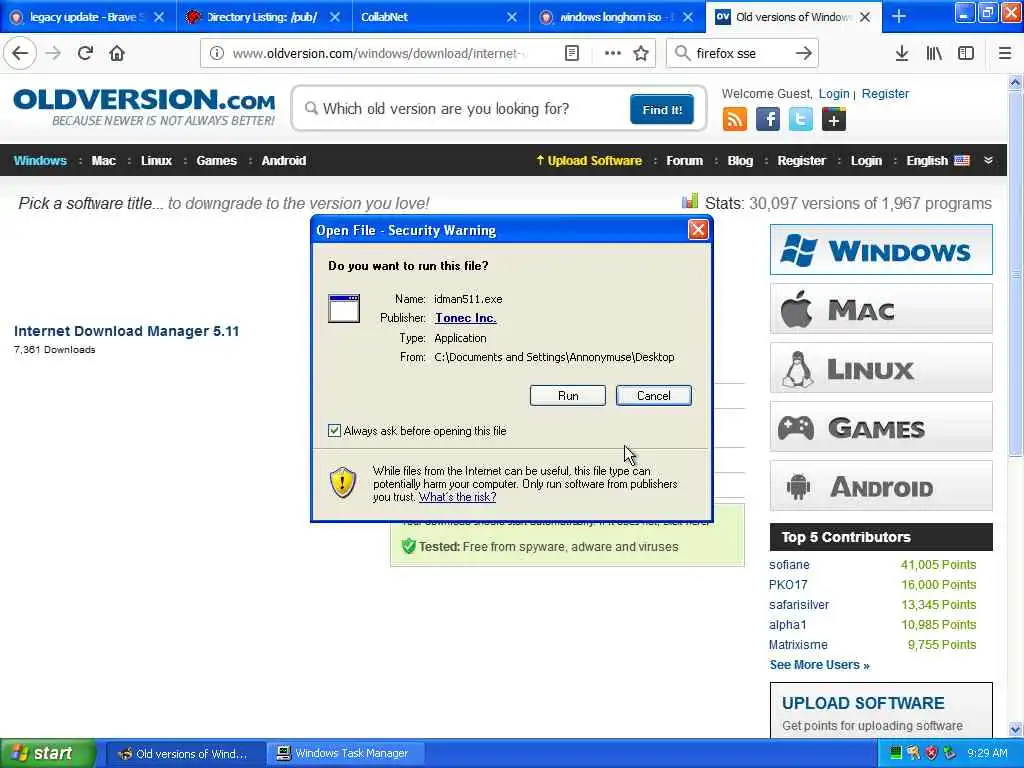
Task: Click the large Linux platform banner
Action: [881, 368]
